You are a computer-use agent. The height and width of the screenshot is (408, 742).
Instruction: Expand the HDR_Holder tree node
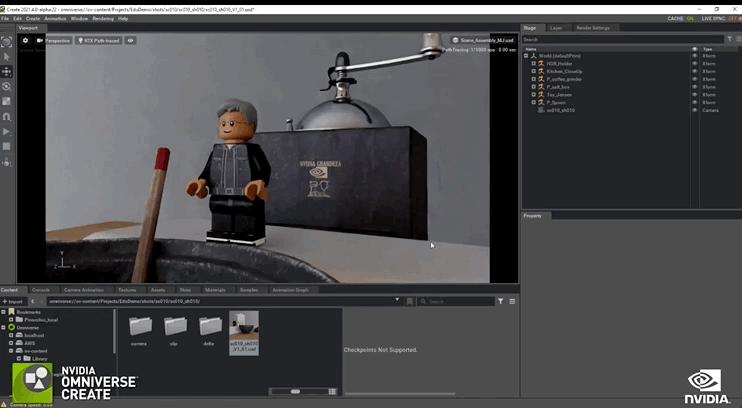[x=534, y=64]
